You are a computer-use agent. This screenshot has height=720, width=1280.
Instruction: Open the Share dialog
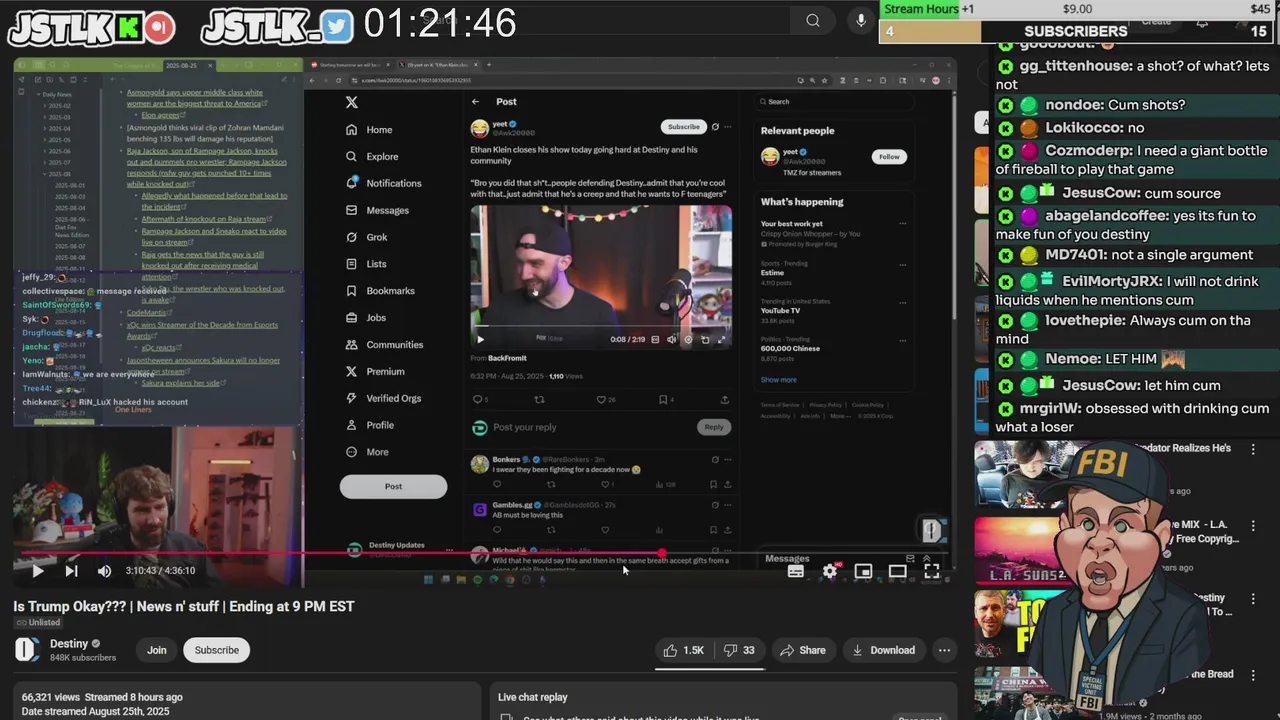(803, 650)
